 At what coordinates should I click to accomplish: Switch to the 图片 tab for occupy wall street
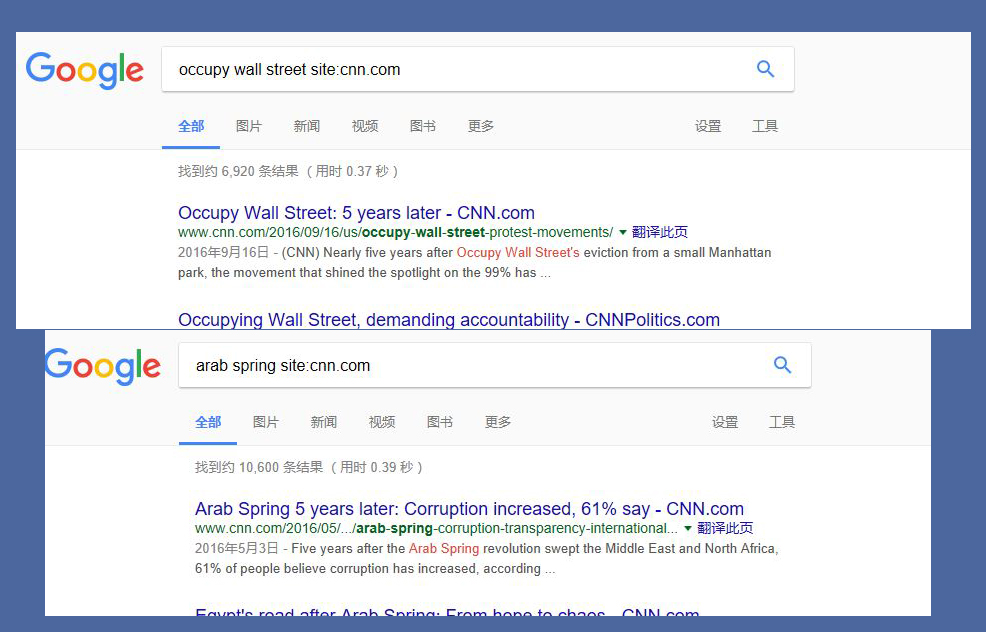[249, 126]
